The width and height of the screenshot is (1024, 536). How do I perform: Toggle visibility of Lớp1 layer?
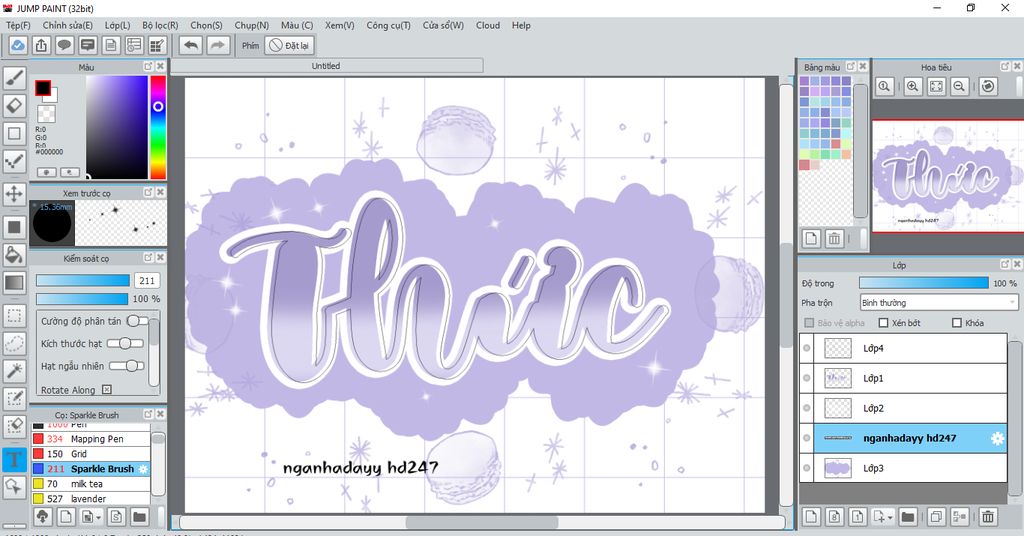[807, 378]
